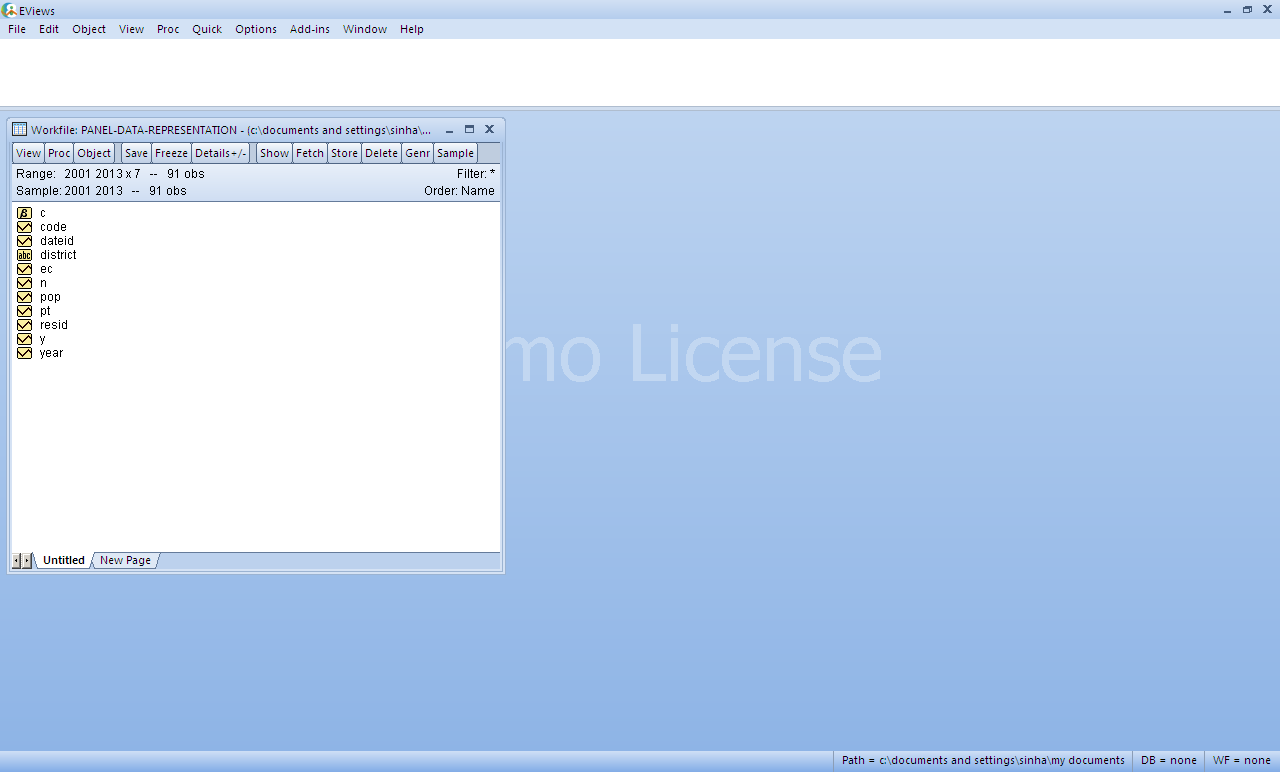Minimize the workfile window
The height and width of the screenshot is (772, 1280).
[450, 130]
